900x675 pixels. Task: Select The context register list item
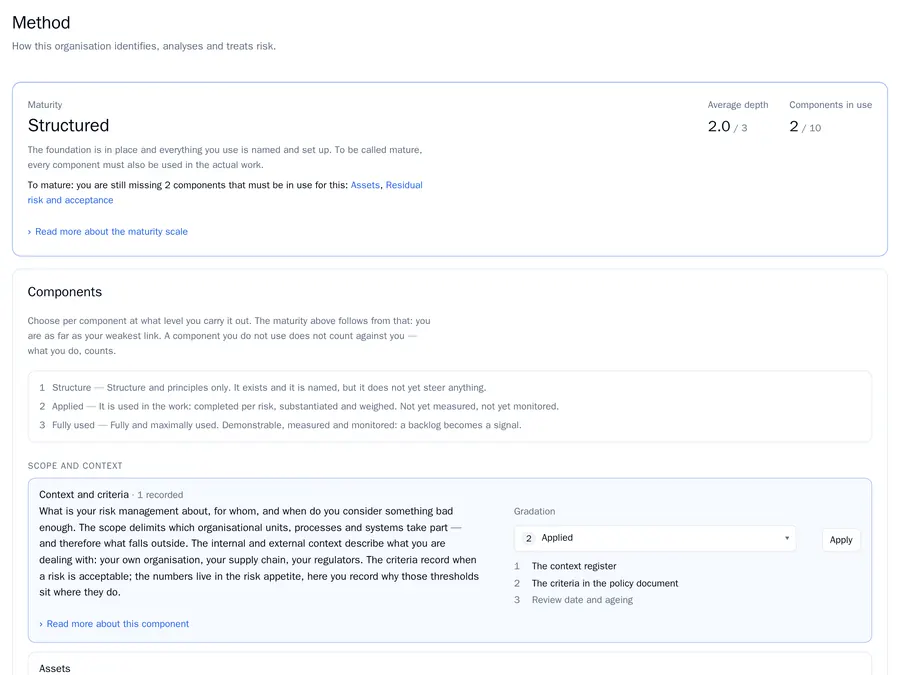574,566
